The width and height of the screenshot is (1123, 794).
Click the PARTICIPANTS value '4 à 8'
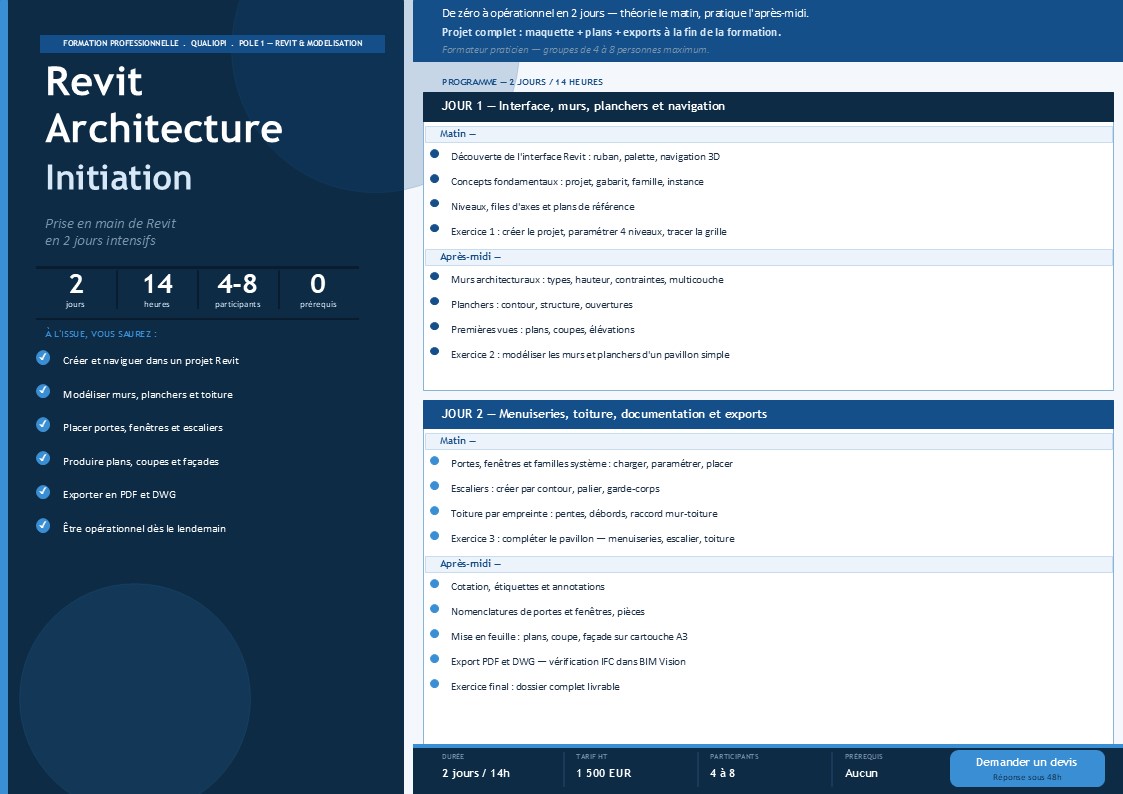coord(723,773)
